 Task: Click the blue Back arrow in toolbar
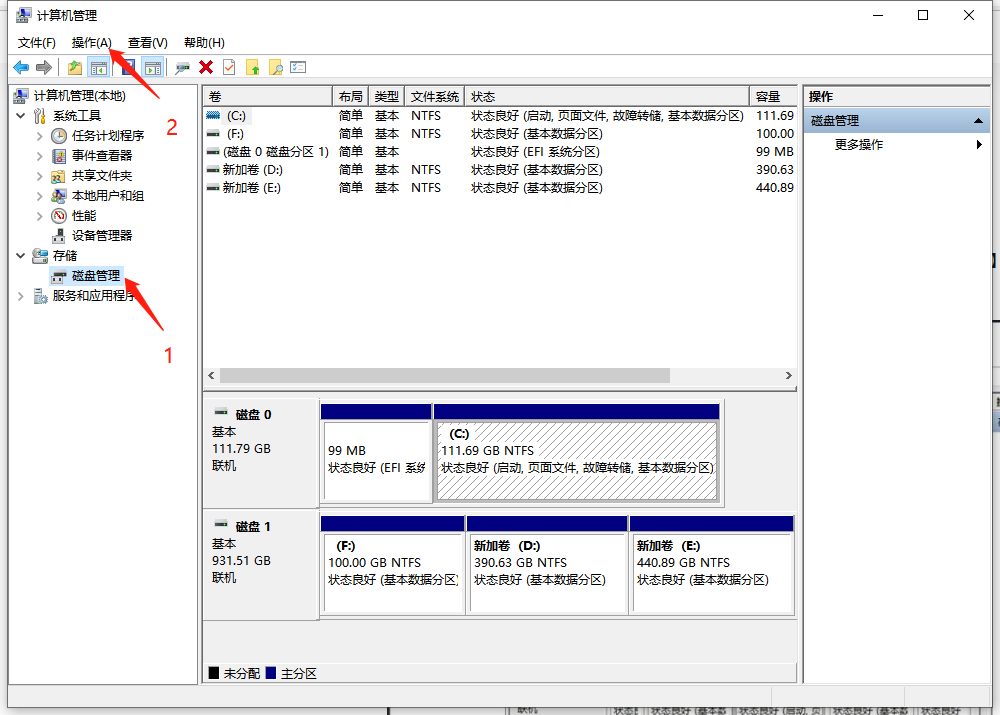click(20, 67)
